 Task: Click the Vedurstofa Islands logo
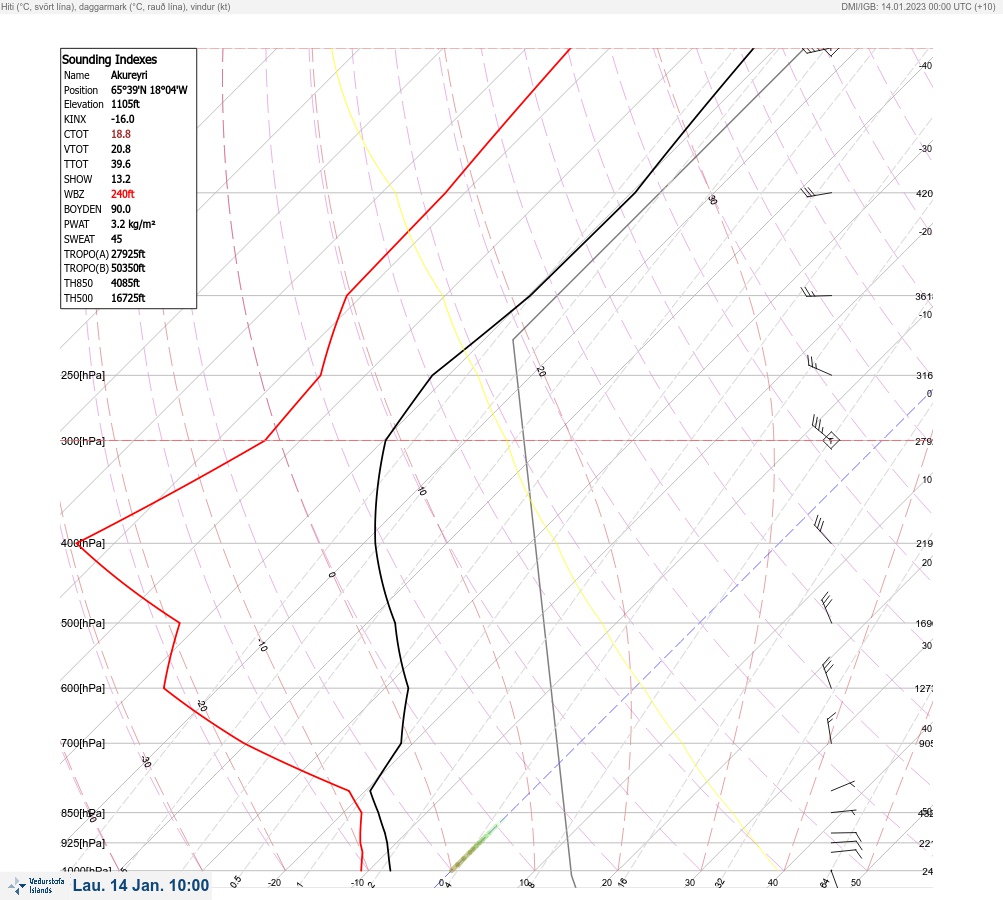[x=36, y=886]
